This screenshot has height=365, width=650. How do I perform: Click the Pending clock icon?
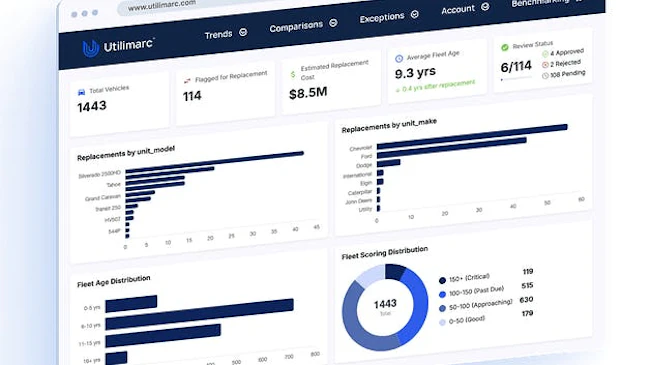(x=545, y=75)
